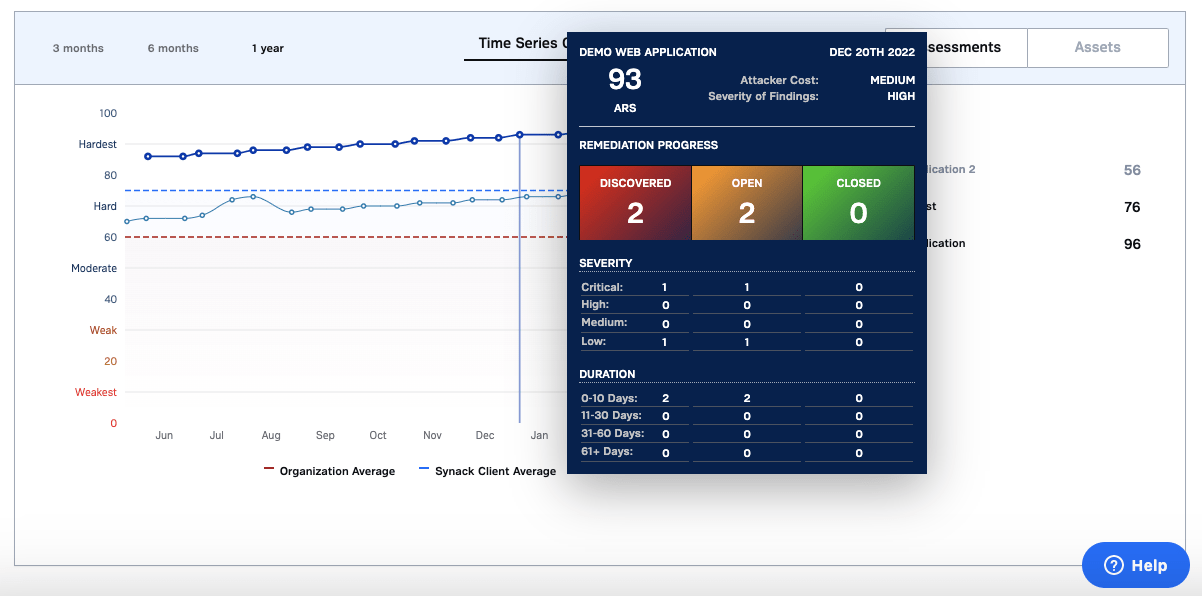Select the DISCOVERED remediation card
The width and height of the screenshot is (1202, 596).
tap(635, 202)
